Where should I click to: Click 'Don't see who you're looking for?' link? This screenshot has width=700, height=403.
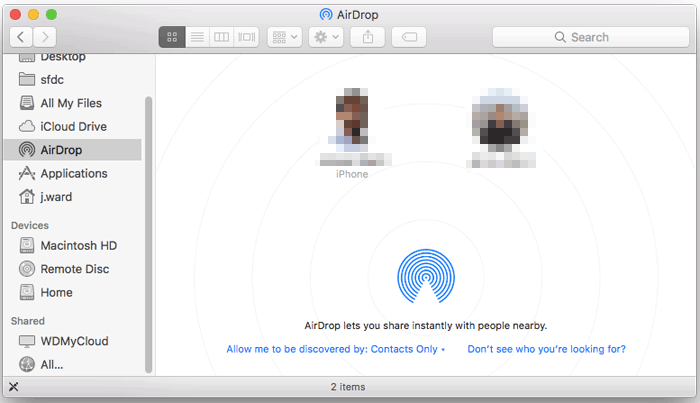coord(546,349)
